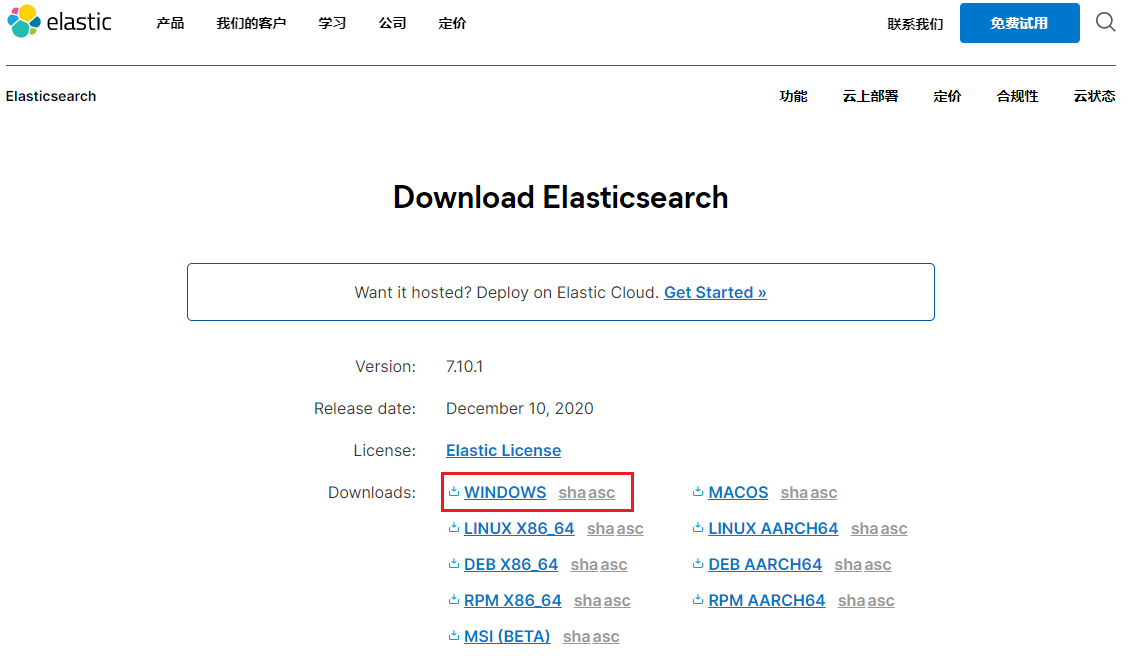1147x663 pixels.
Task: Download the WINDOWS package
Action: pos(505,492)
